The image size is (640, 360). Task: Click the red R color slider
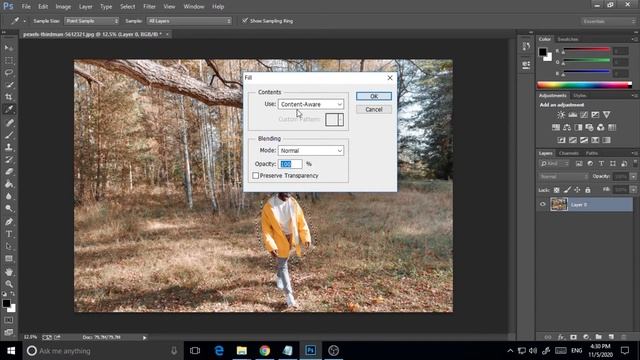click(587, 50)
